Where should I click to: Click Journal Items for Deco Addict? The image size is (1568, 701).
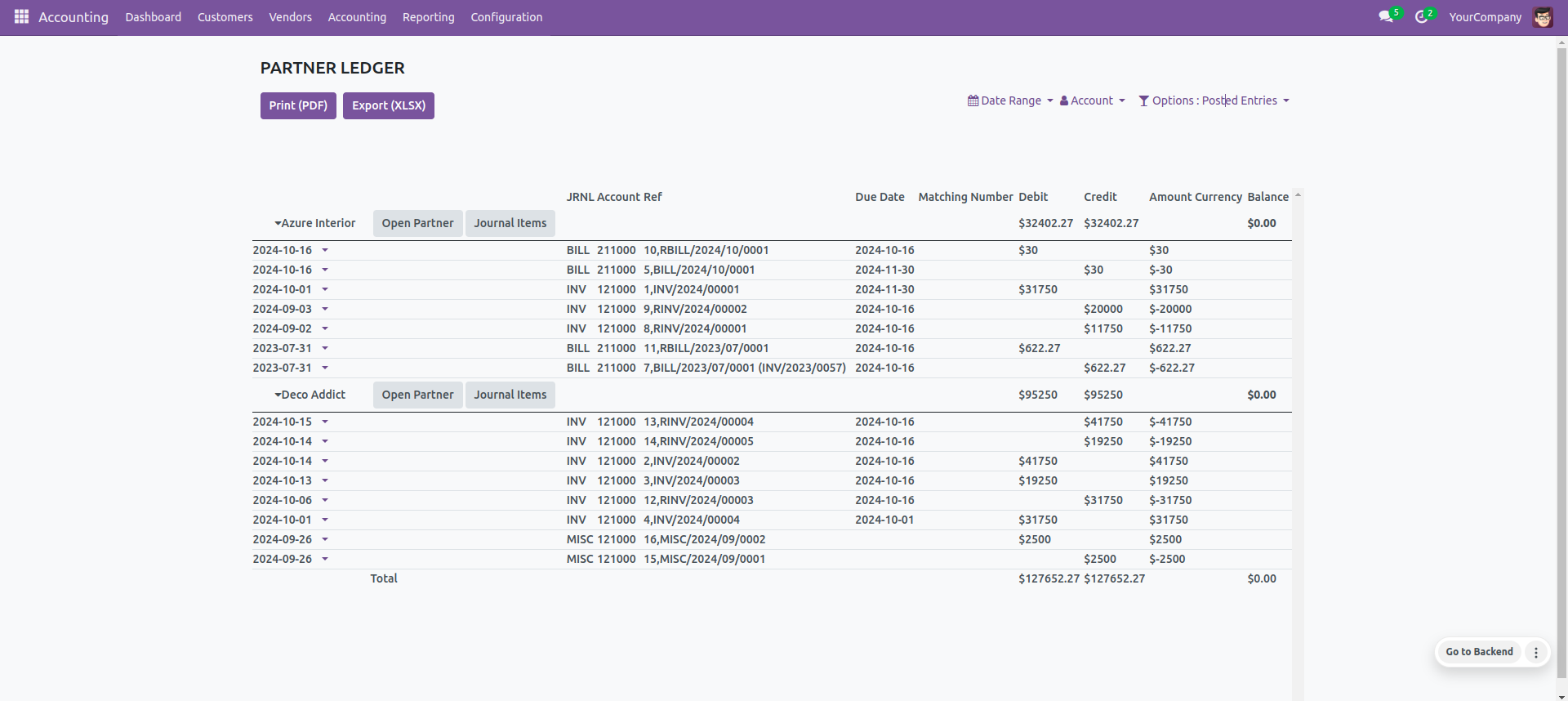coord(510,395)
